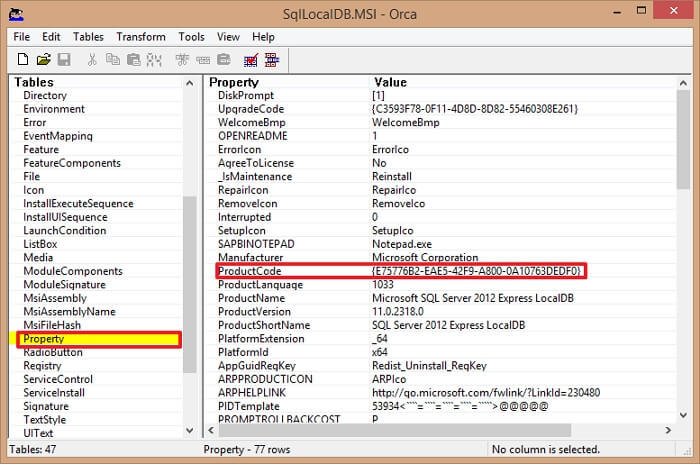Click the Cut scissors toolbar icon
The height and width of the screenshot is (464, 700).
click(x=92, y=60)
